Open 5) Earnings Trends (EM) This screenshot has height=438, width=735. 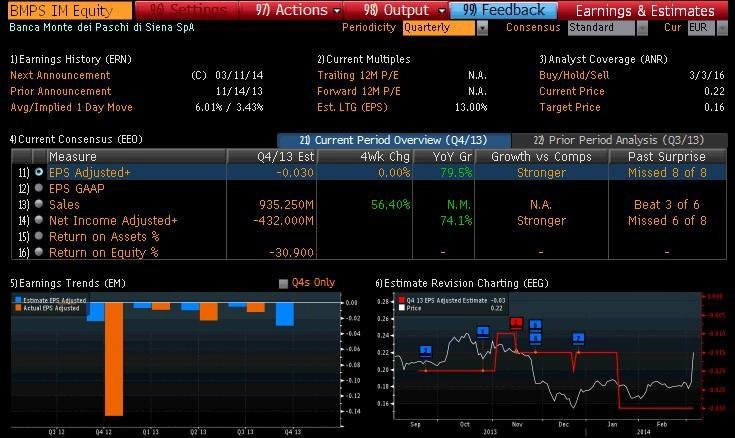coord(68,283)
